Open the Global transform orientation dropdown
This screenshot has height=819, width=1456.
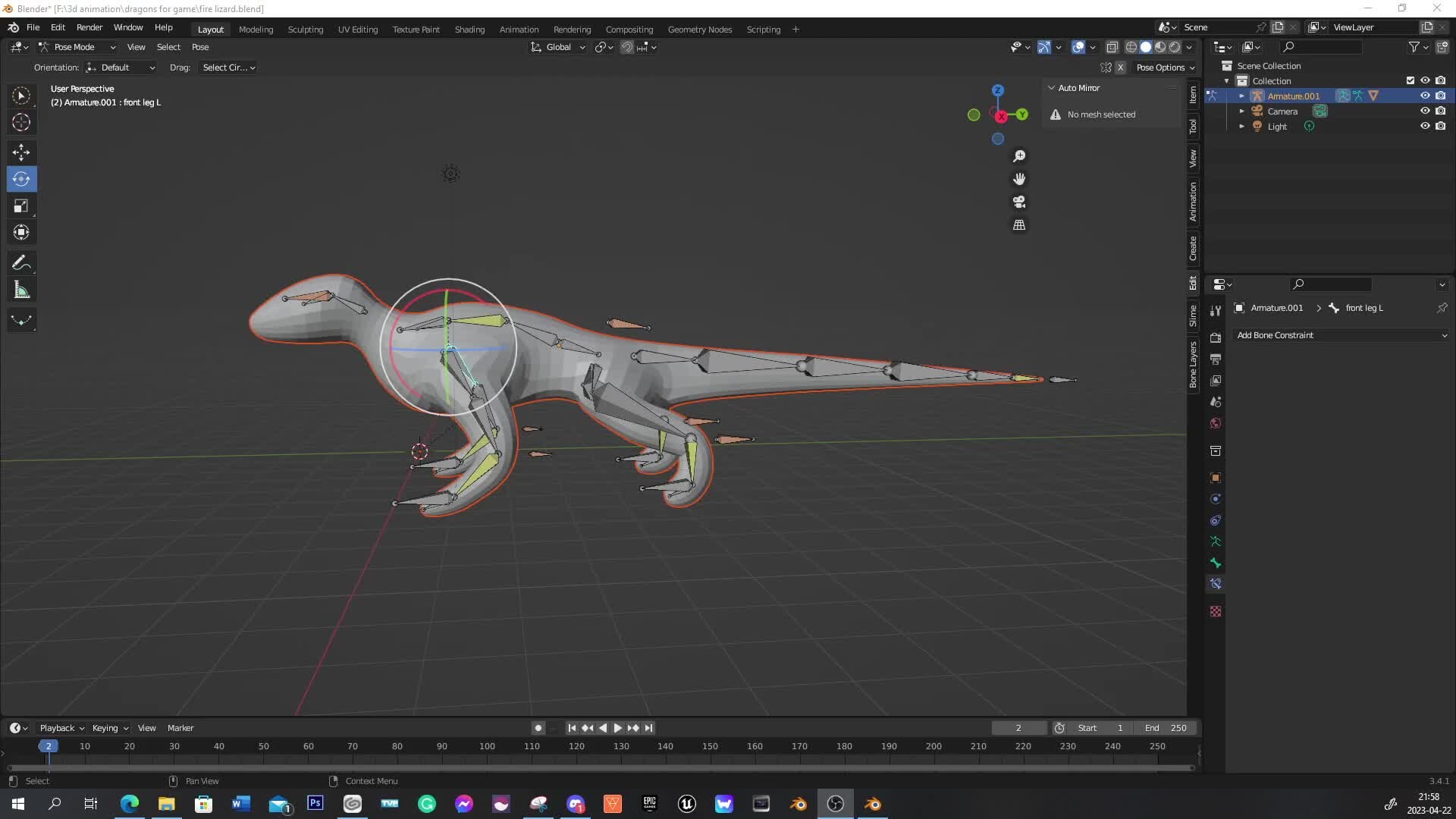[x=558, y=47]
